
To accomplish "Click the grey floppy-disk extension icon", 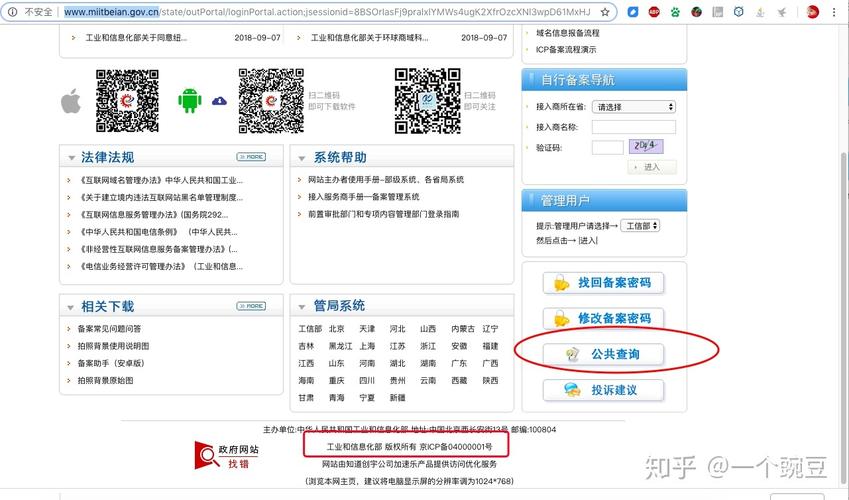I will click(x=717, y=12).
